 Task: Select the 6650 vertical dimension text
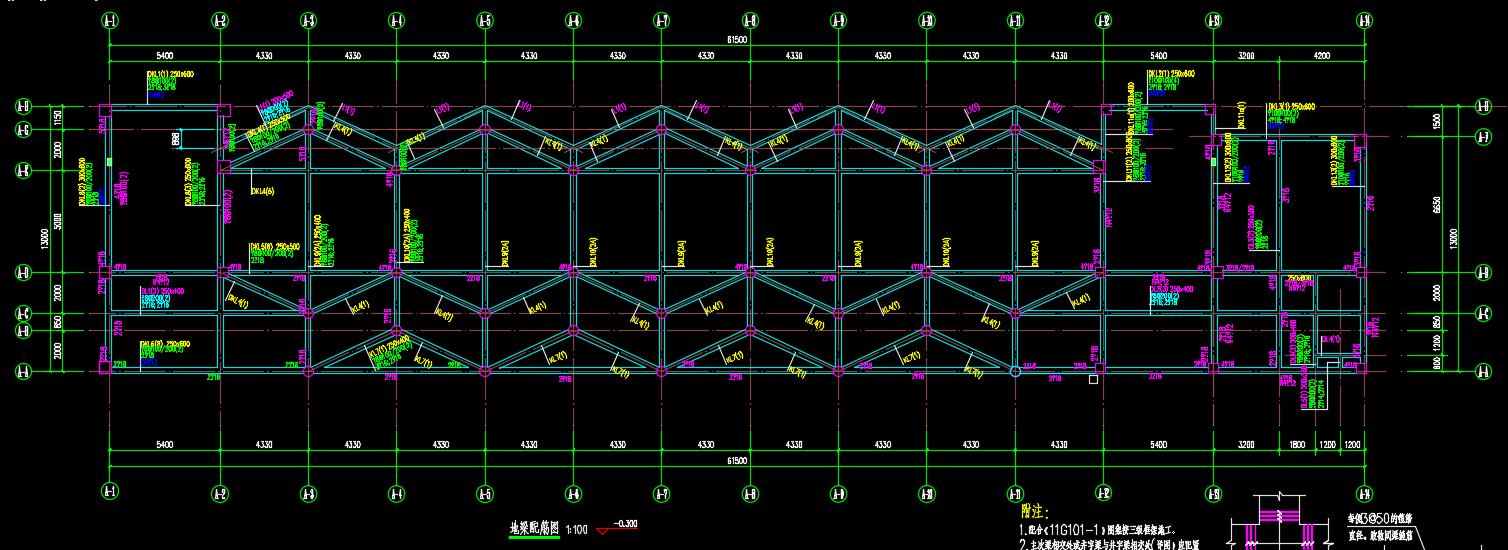tap(1437, 204)
